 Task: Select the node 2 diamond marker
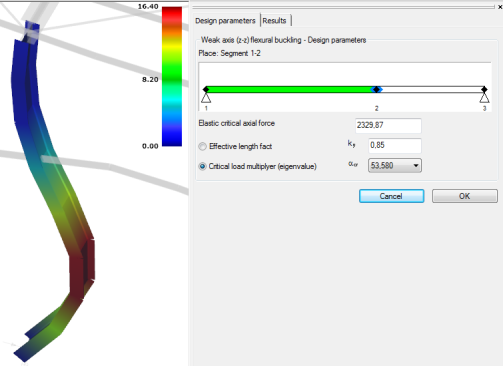376,89
